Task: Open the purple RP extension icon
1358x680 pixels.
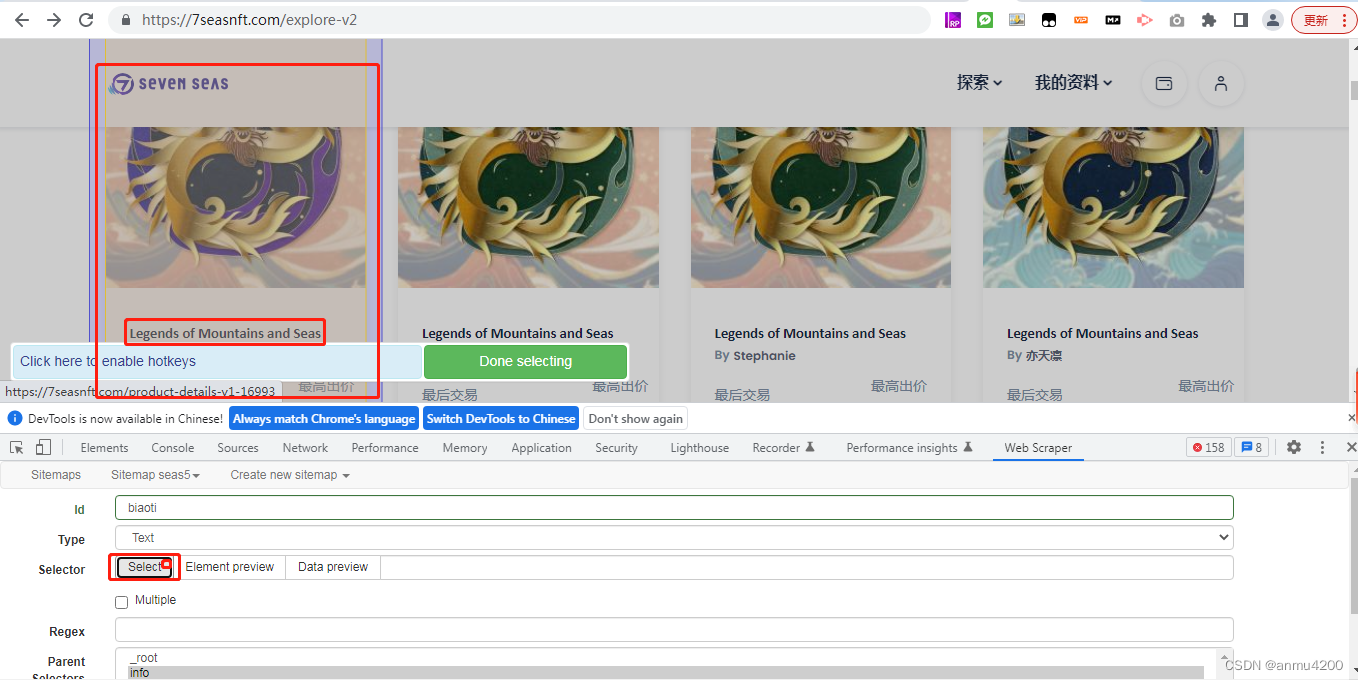Action: click(x=953, y=20)
